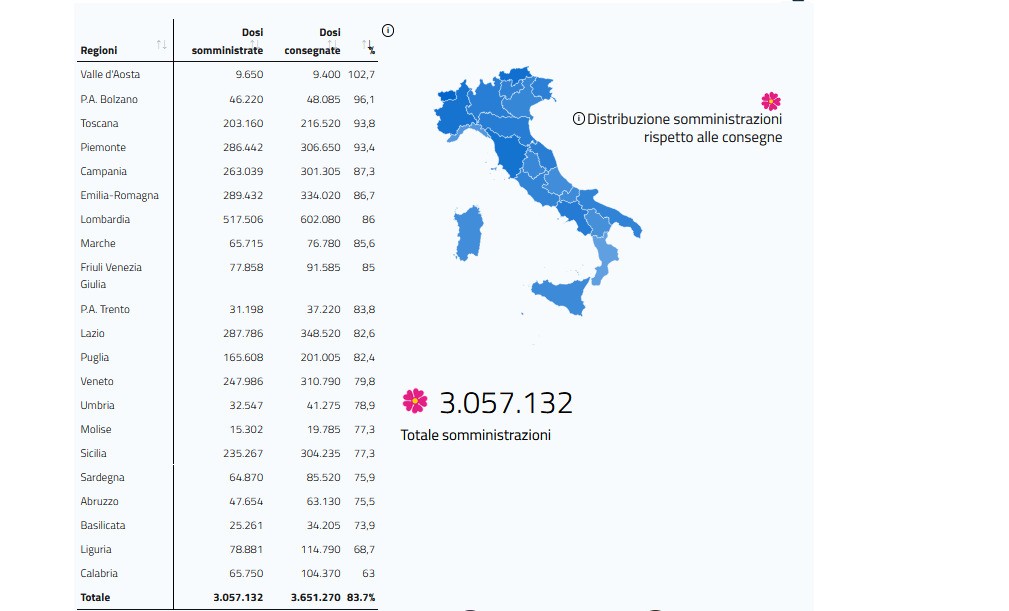The image size is (1009, 611).
Task: Click Calabria row in the table
Action: [x=227, y=574]
